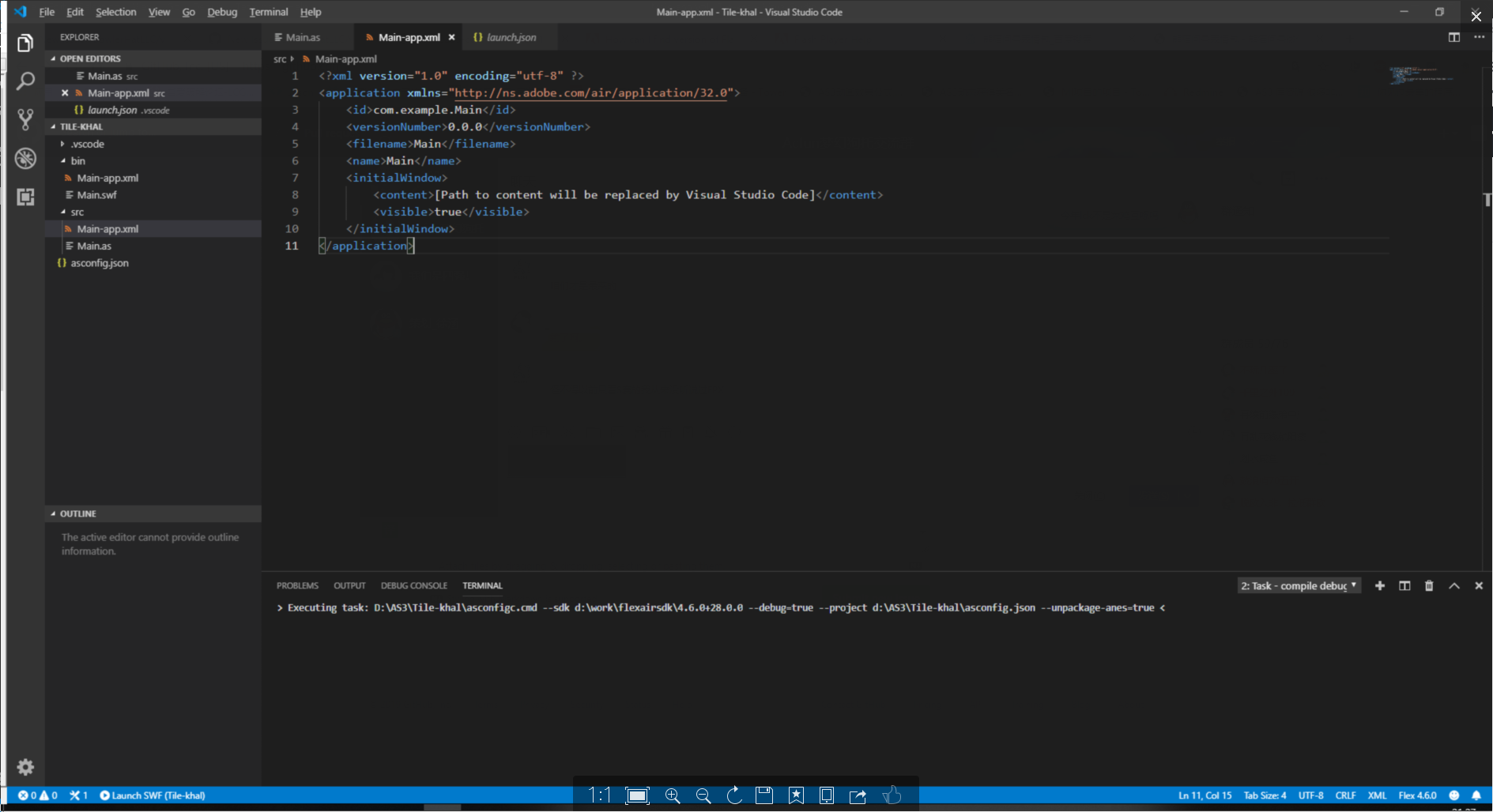Open notifications via the bell icon
The height and width of the screenshot is (812, 1493).
coord(1477,795)
